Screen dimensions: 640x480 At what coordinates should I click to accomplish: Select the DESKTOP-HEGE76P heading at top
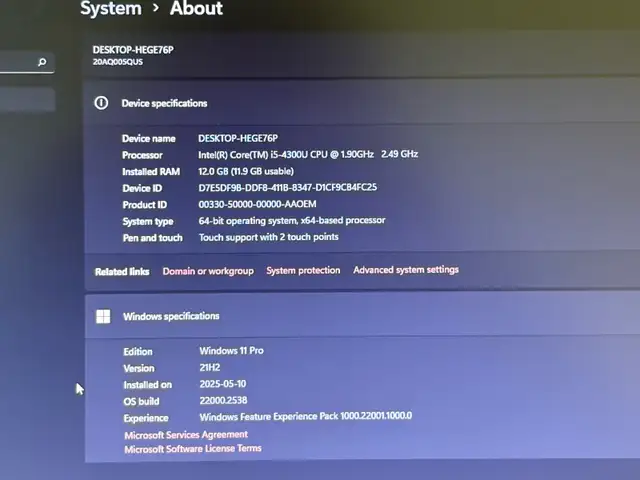tap(133, 50)
